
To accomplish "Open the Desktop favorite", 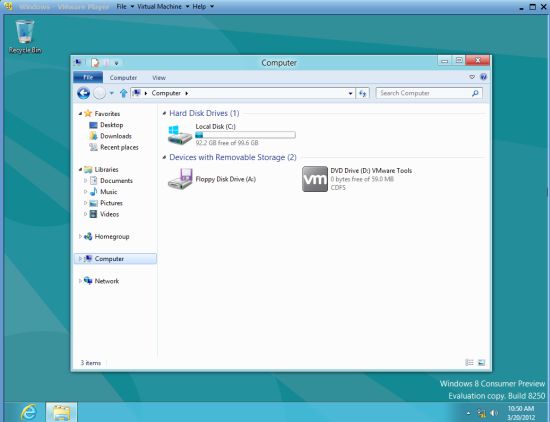I will [x=112, y=125].
